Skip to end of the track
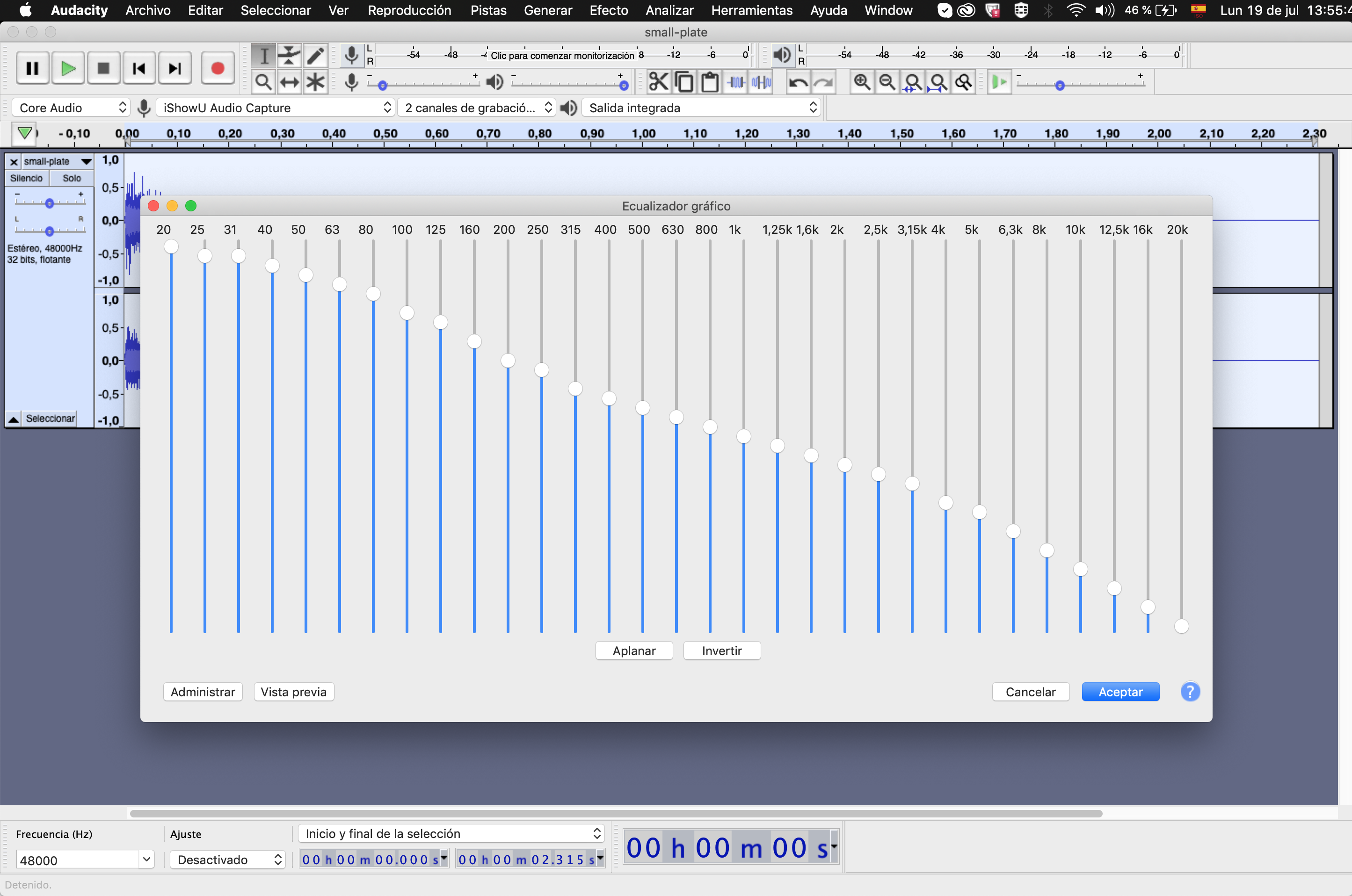This screenshot has height=896, width=1352. coord(174,69)
